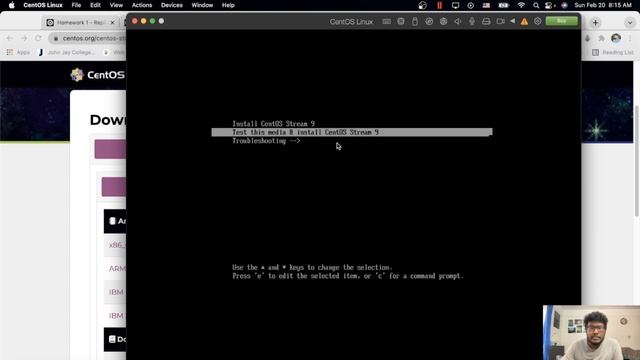Open the Help menu

click(x=228, y=5)
